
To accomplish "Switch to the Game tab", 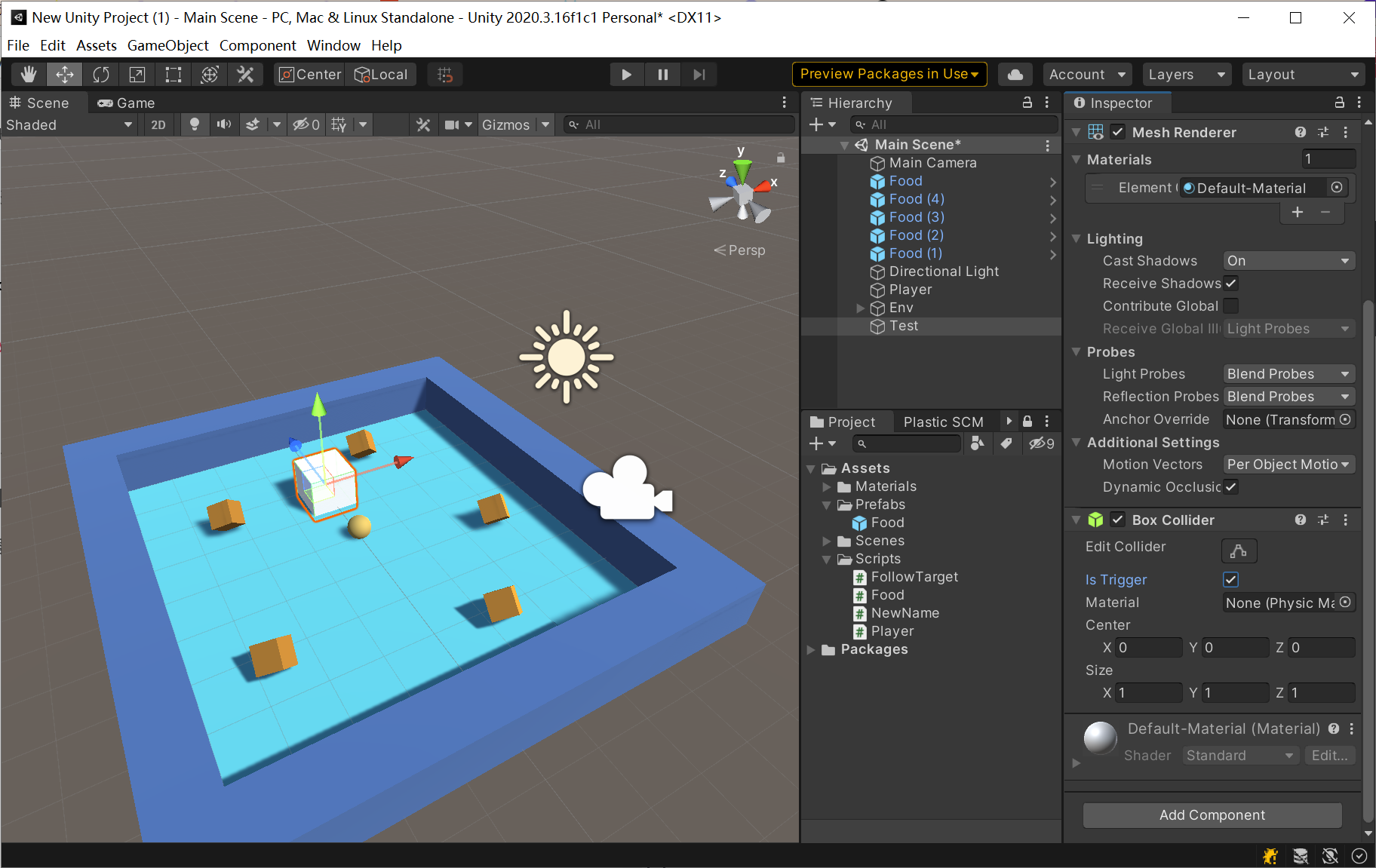I will tap(126, 103).
